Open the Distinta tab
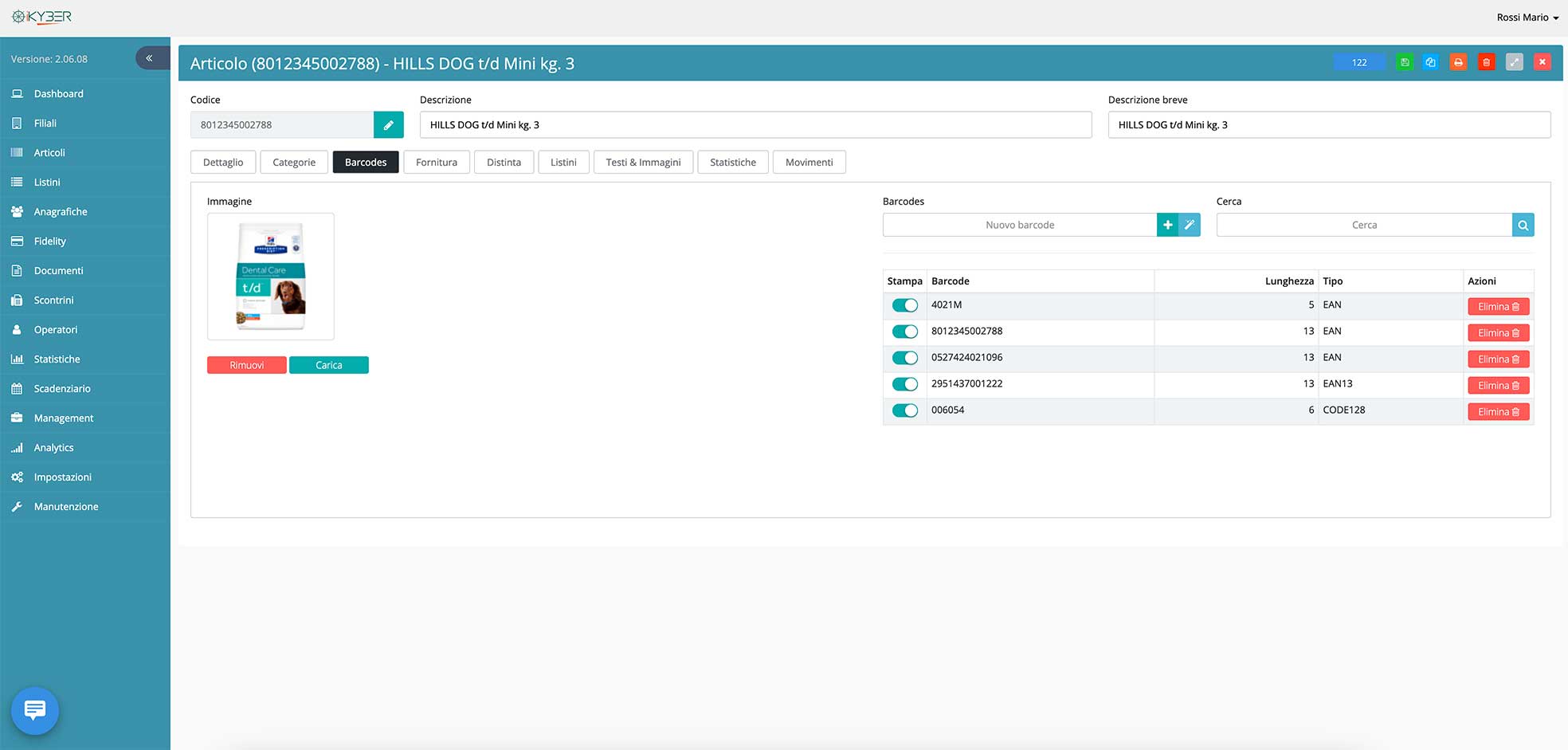The height and width of the screenshot is (750, 1568). point(504,162)
